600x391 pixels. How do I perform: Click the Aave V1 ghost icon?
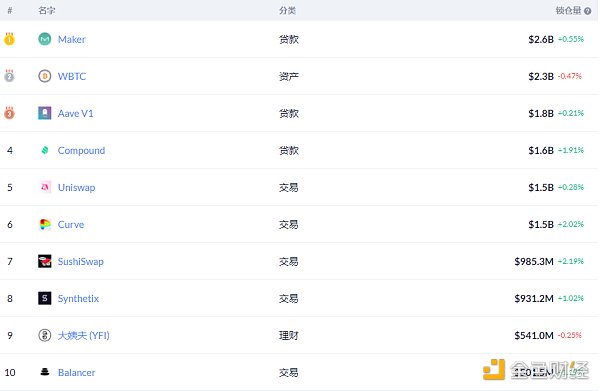click(x=45, y=113)
